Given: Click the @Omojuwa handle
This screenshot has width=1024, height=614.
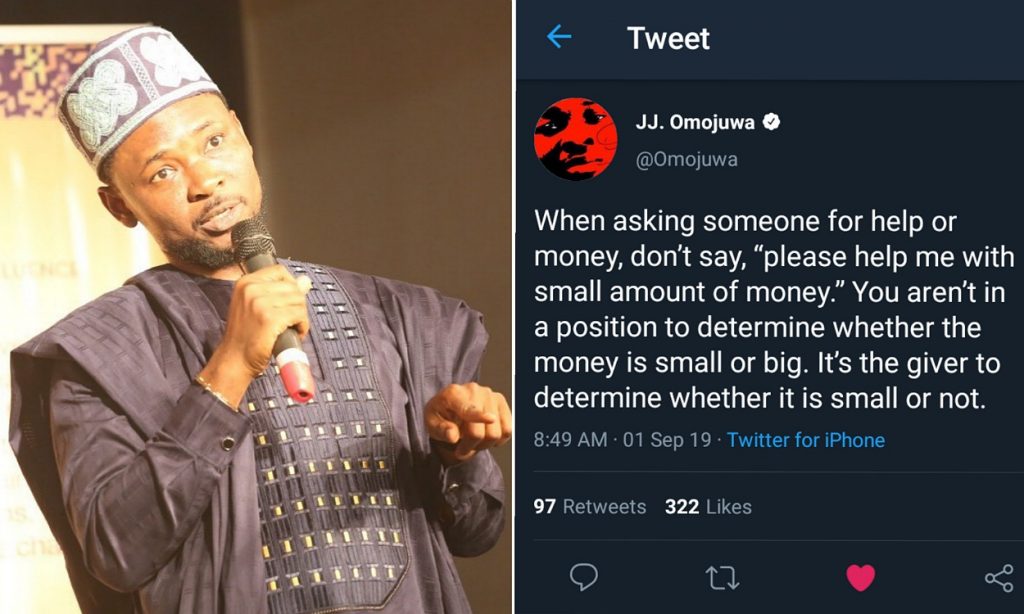Looking at the screenshot, I should (x=686, y=159).
